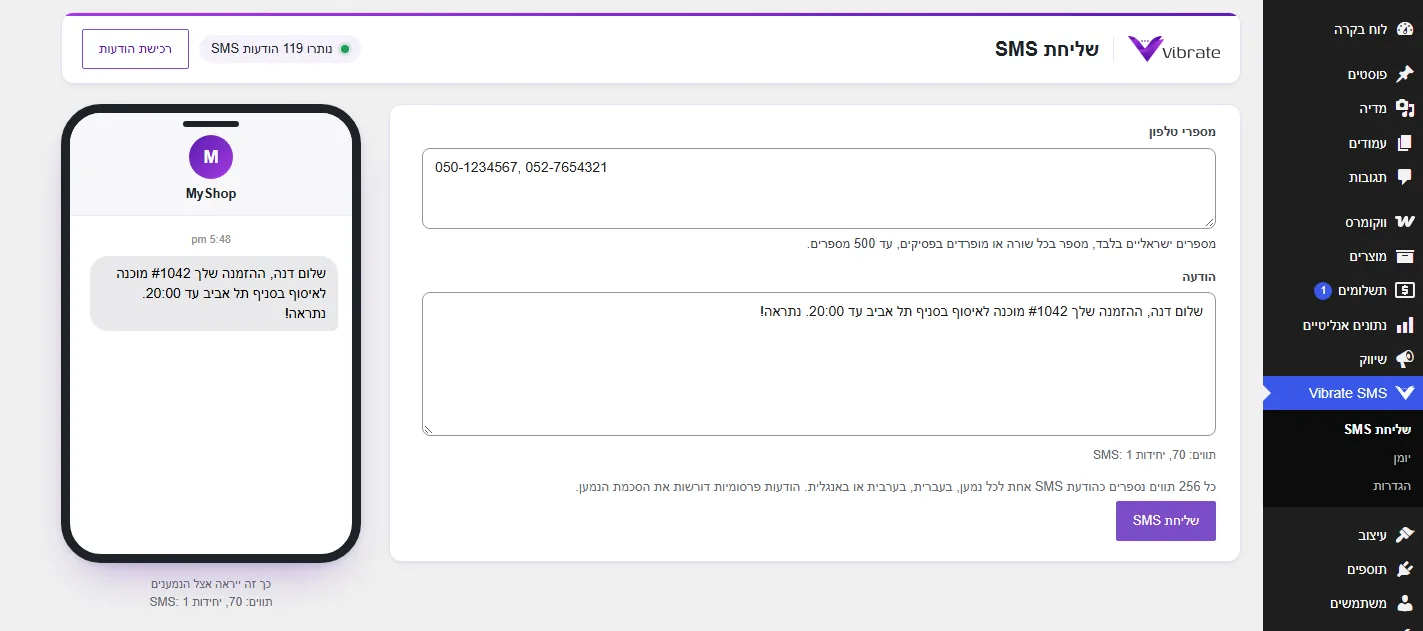1423x631 pixels.
Task: Go to the מדיה menu item
Action: [1373, 109]
